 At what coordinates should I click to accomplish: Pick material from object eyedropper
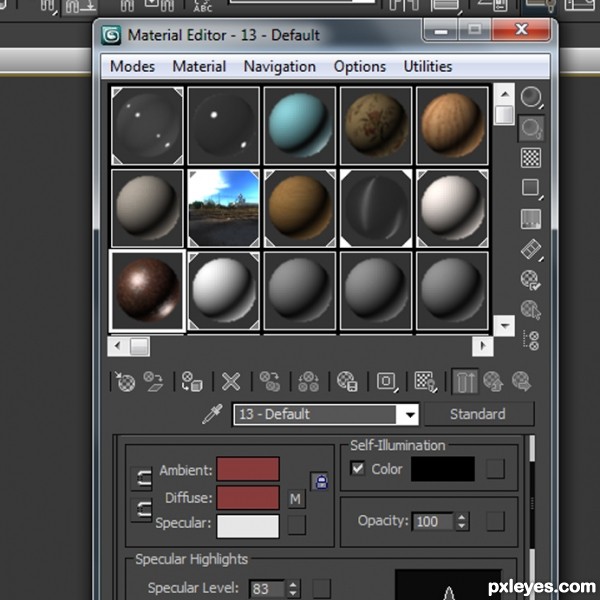[x=213, y=414]
